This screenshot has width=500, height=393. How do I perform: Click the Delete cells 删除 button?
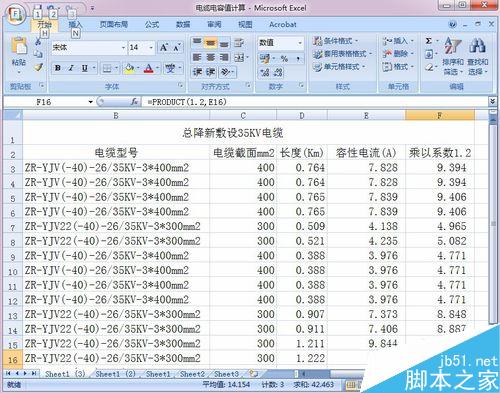pos(398,54)
